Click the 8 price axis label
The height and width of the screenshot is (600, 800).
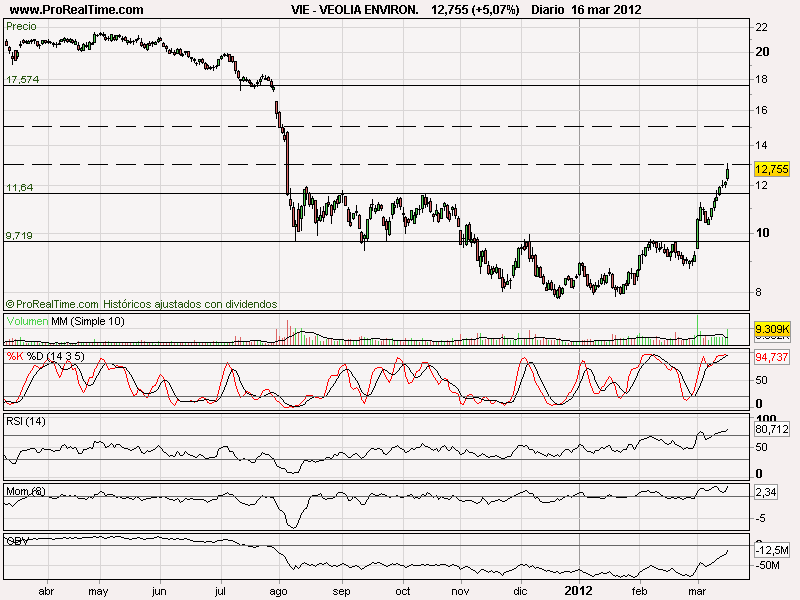(x=758, y=292)
